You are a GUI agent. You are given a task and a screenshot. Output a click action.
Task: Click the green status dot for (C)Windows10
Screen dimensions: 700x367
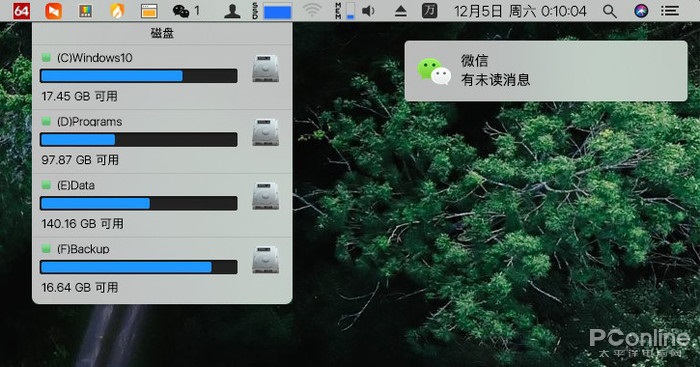[46, 57]
